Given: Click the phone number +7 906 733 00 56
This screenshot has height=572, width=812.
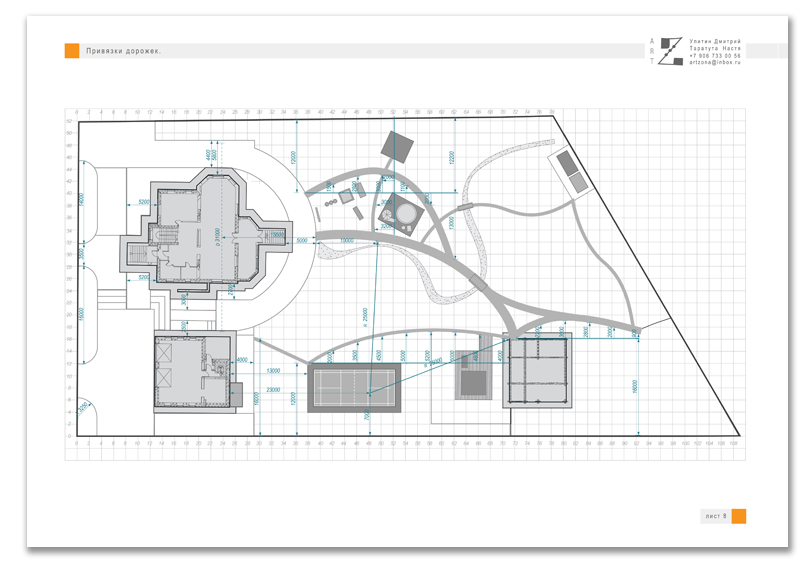Looking at the screenshot, I should (715, 55).
